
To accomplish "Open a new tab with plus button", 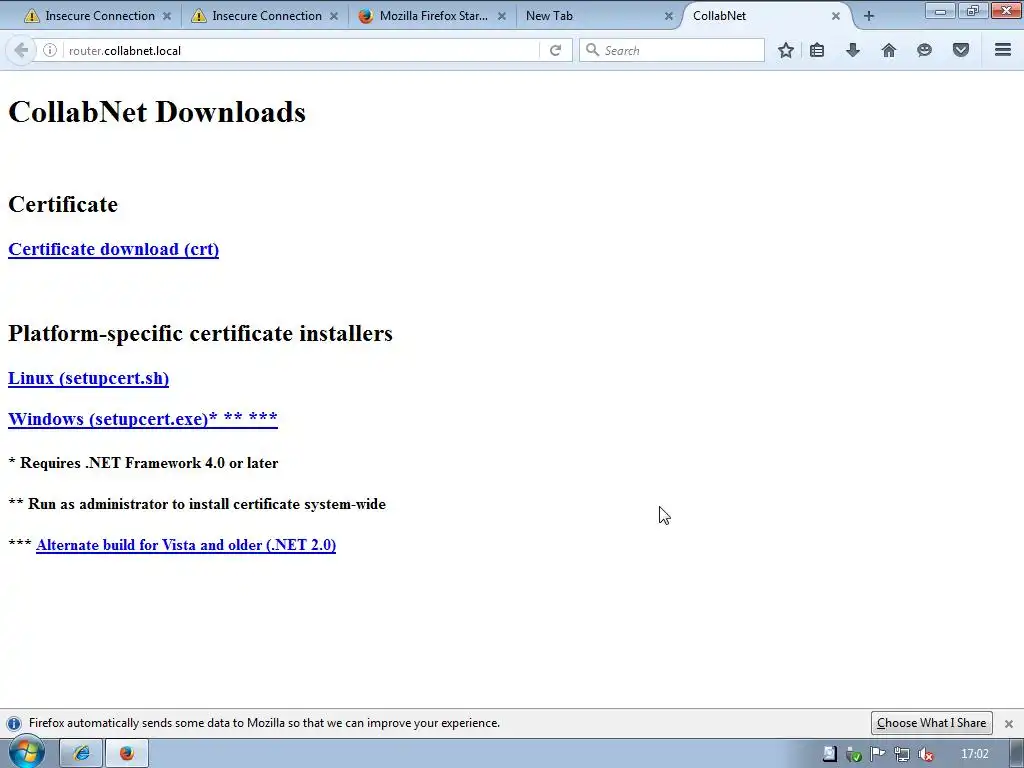I will 869,16.
